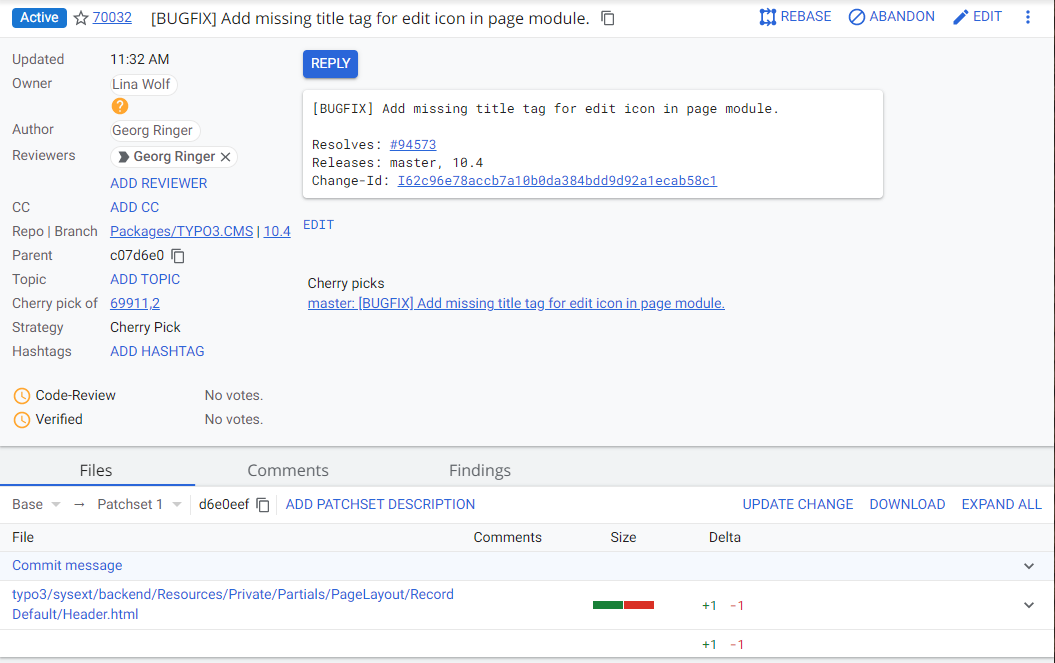1055x663 pixels.
Task: Copy the change subject to clipboard
Action: pos(608,18)
